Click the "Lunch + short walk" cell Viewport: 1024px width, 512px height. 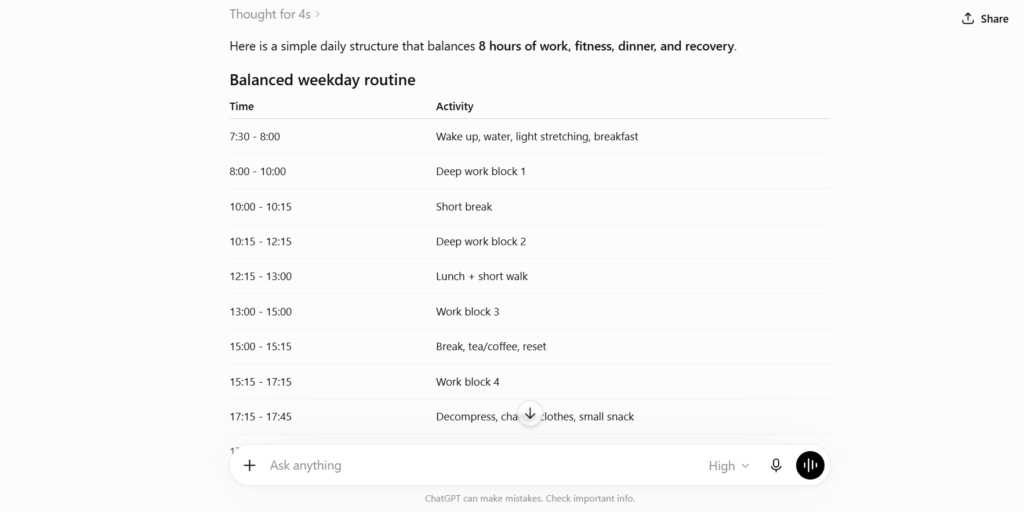[x=482, y=276]
